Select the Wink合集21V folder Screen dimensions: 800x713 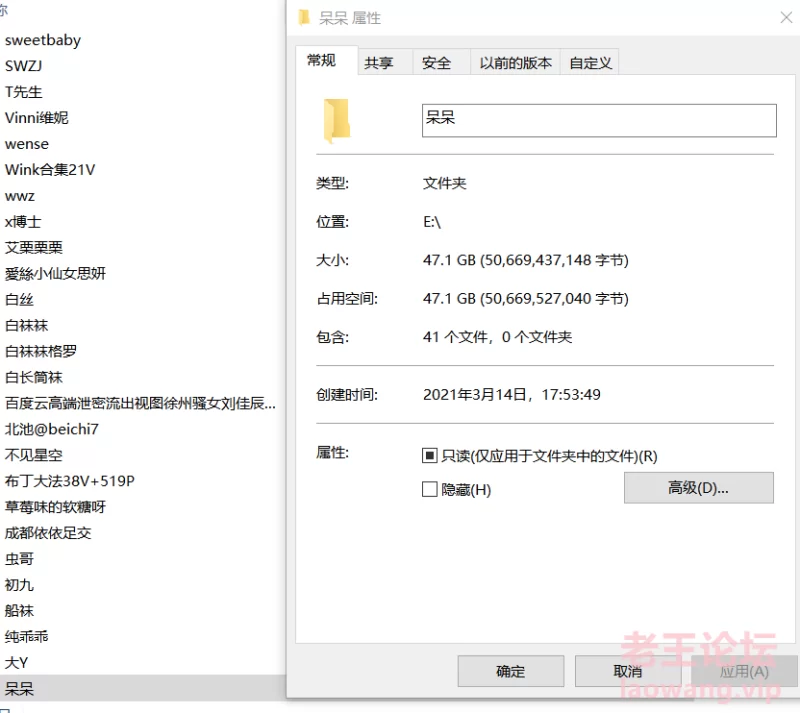click(x=49, y=170)
